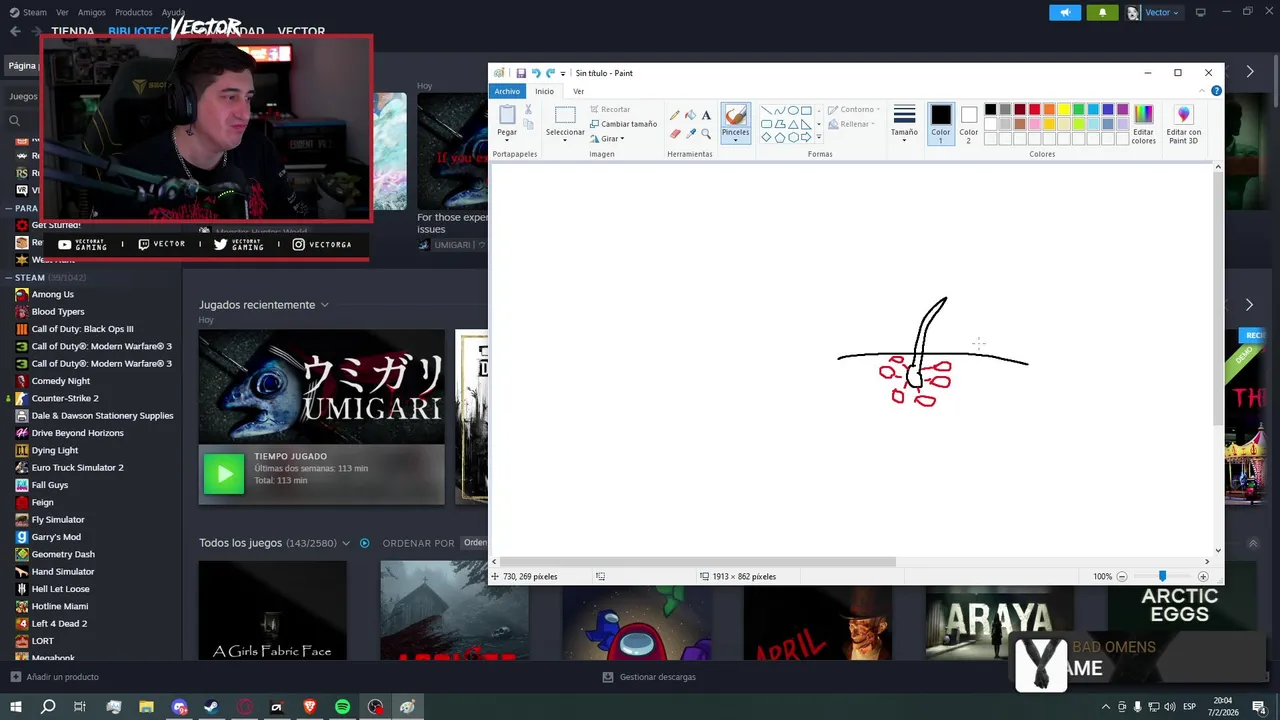Undo the last stroke in Paint
This screenshot has width=1280, height=720.
point(535,73)
